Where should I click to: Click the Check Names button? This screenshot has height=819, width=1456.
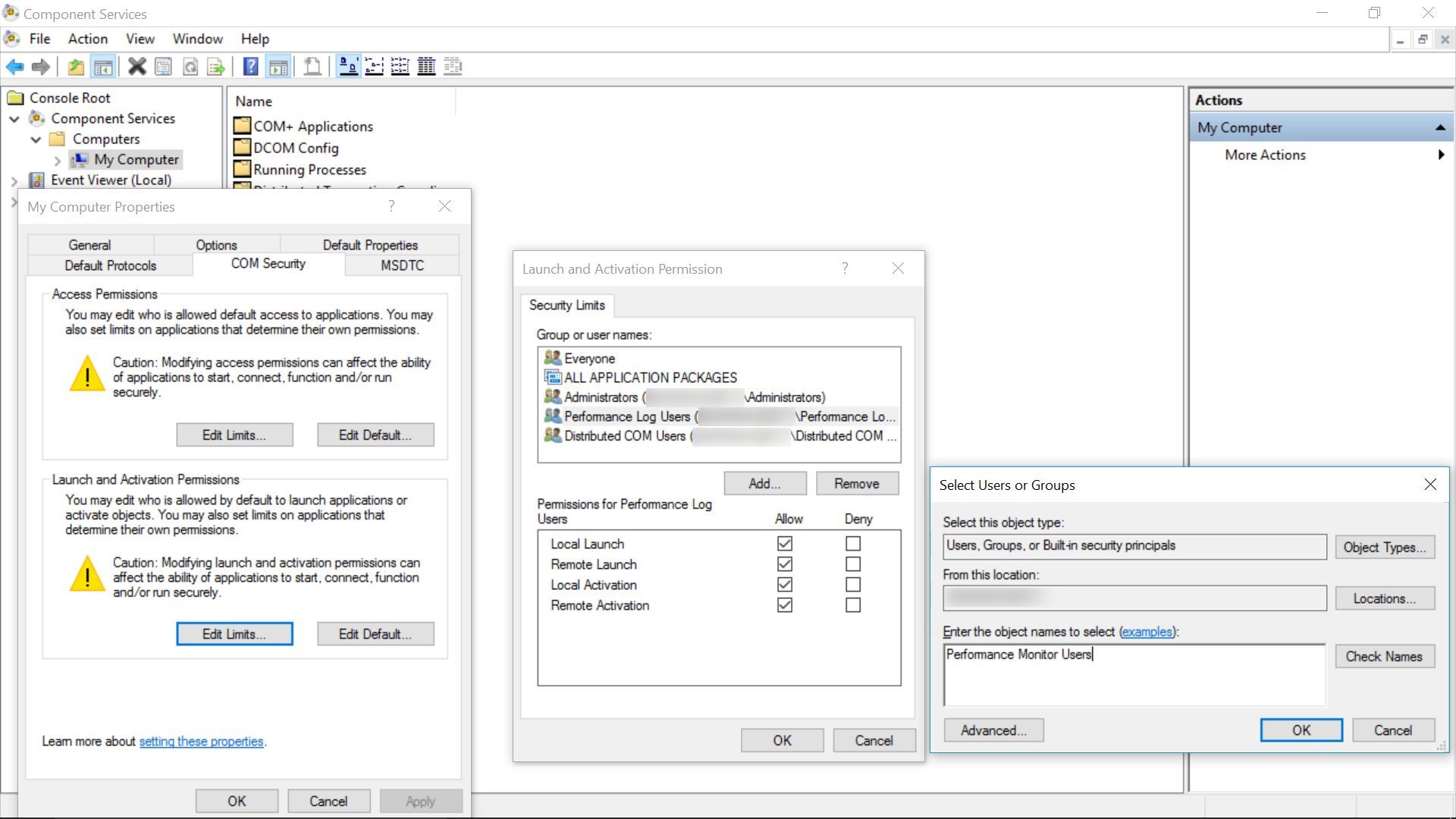coord(1384,656)
